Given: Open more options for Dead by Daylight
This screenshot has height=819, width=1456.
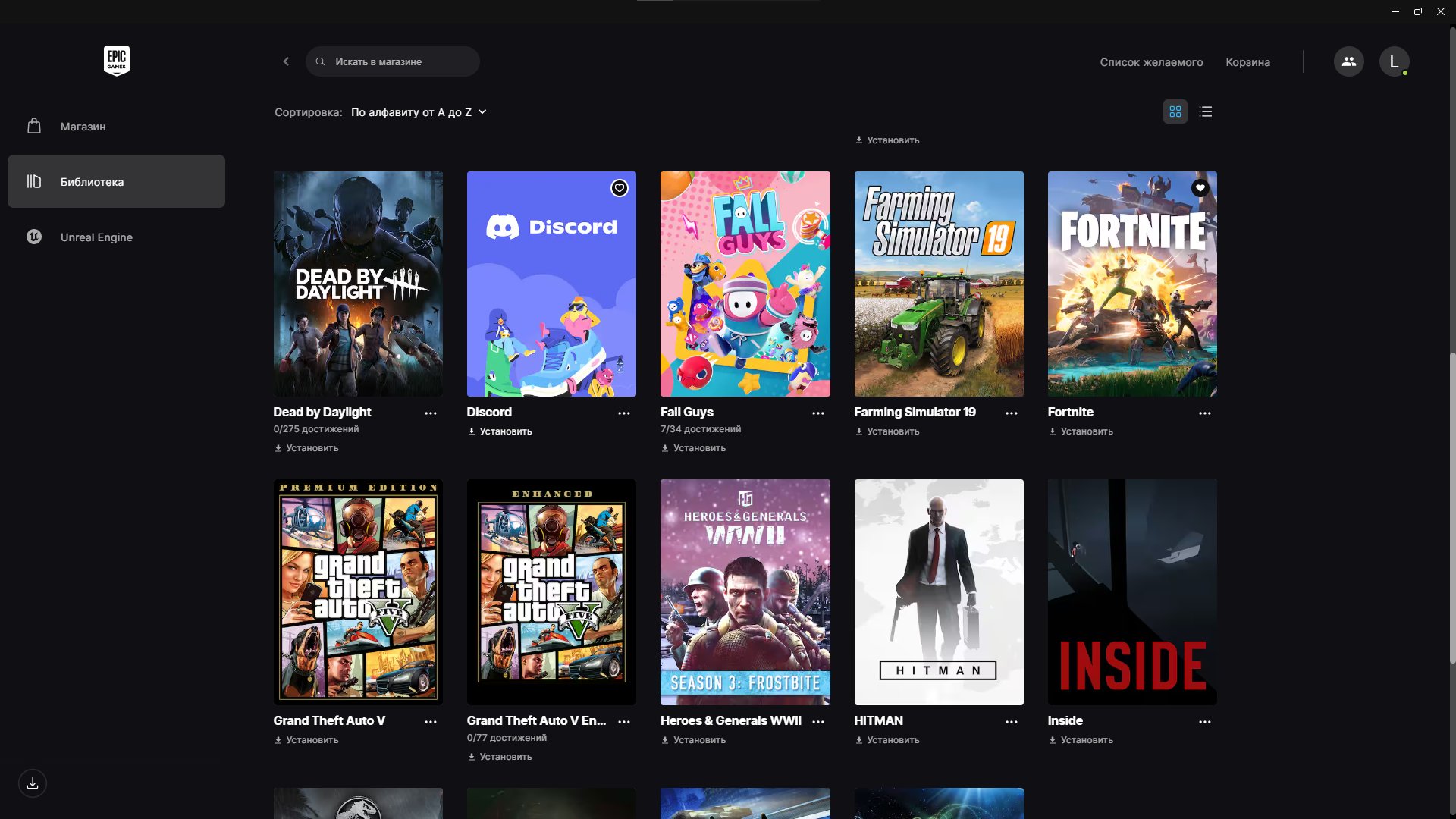Looking at the screenshot, I should point(430,413).
